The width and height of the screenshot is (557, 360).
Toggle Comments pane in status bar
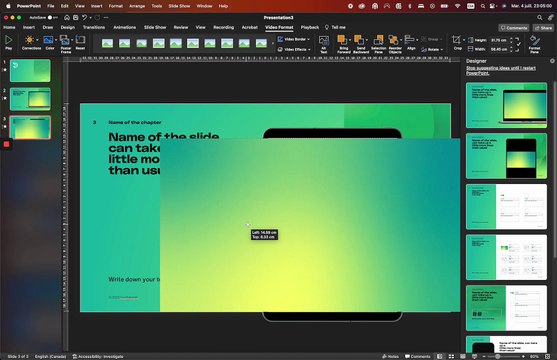pyautogui.click(x=418, y=356)
